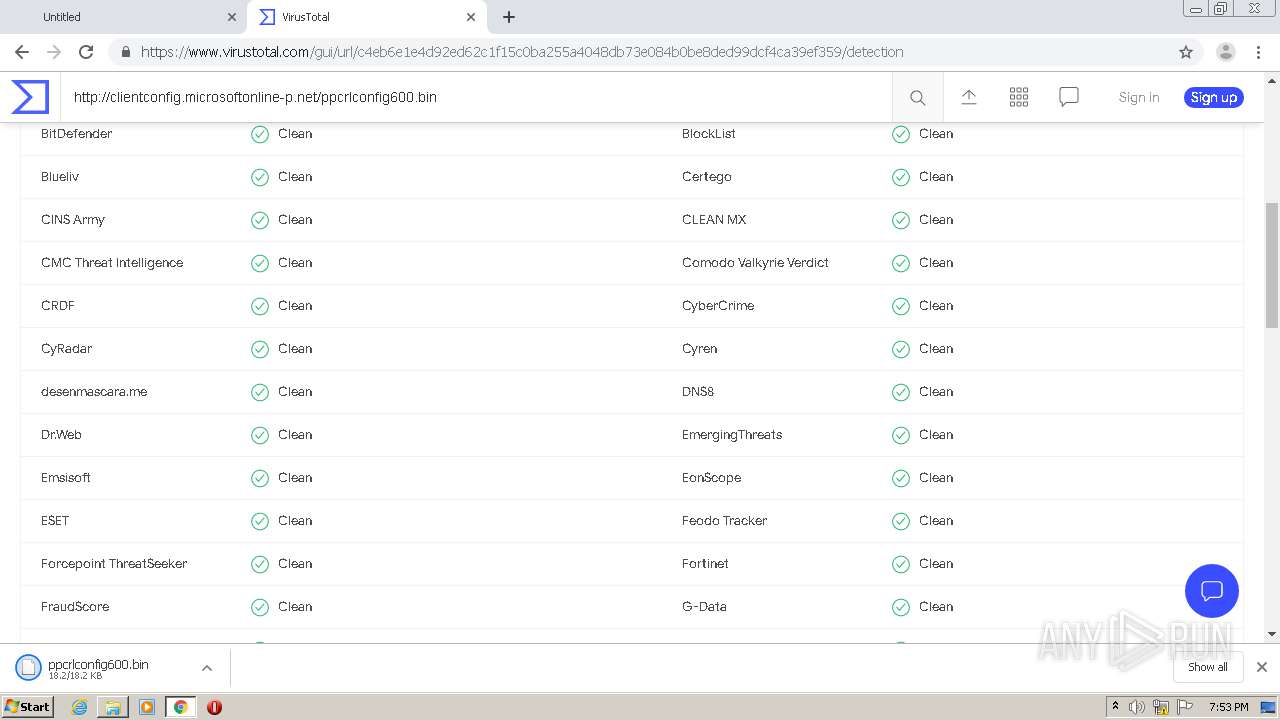Screen dimensions: 1280x720
Task: Reload the current page
Action: click(86, 52)
